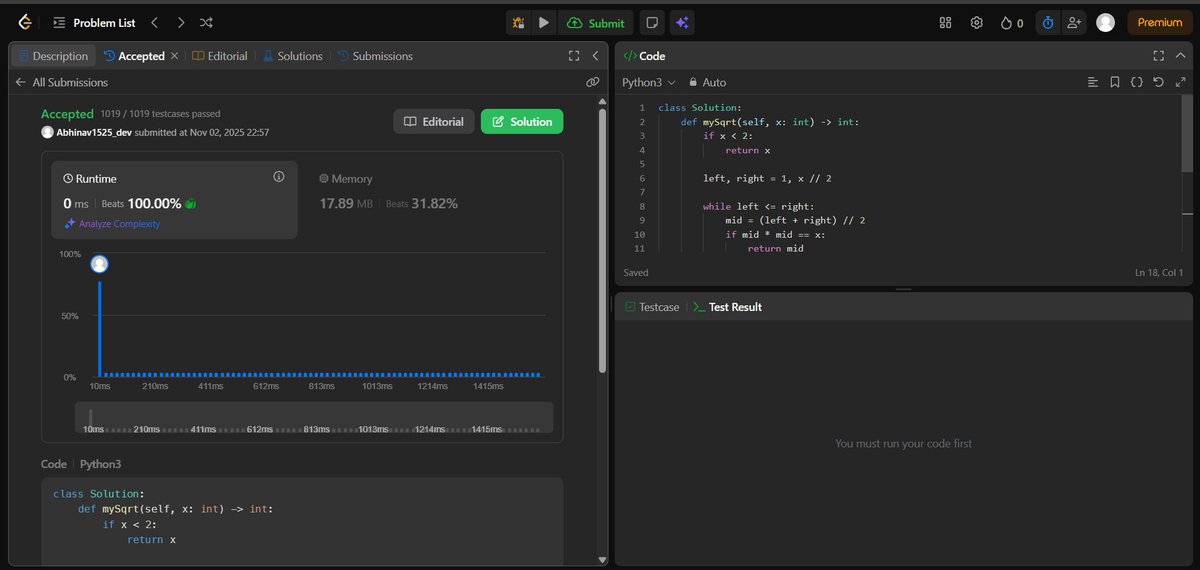Close the Accepted tab
The height and width of the screenshot is (570, 1200).
click(175, 56)
